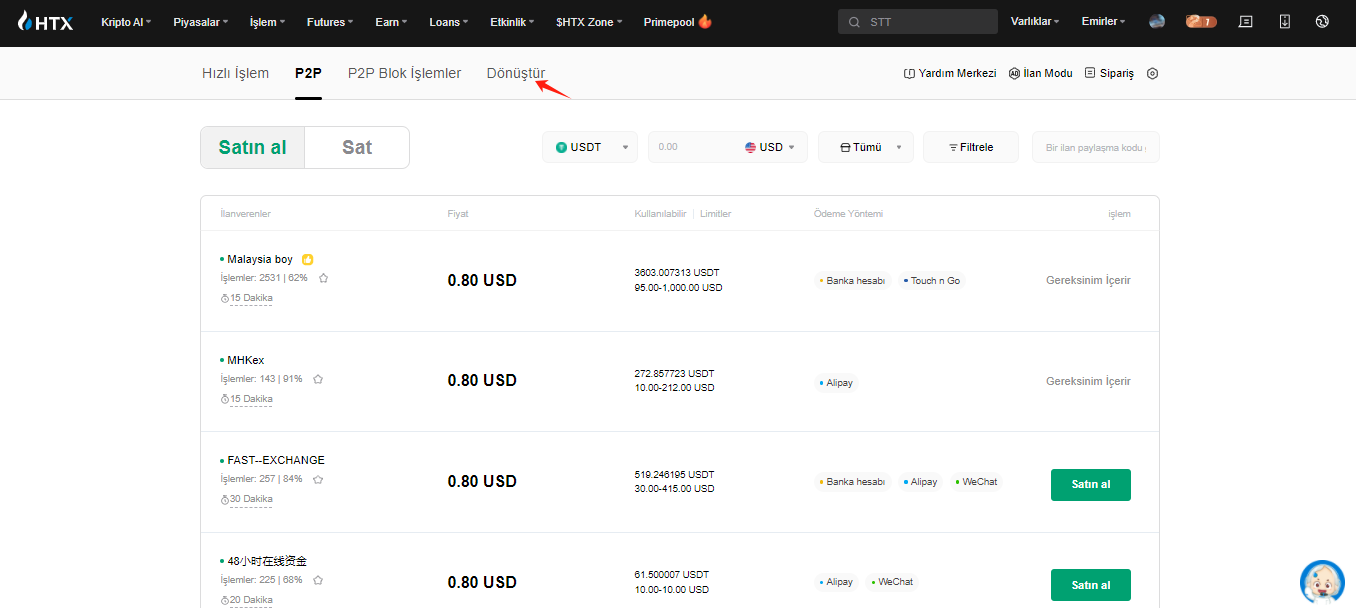Focus the STT search field
The image size is (1356, 608).
(925, 22)
